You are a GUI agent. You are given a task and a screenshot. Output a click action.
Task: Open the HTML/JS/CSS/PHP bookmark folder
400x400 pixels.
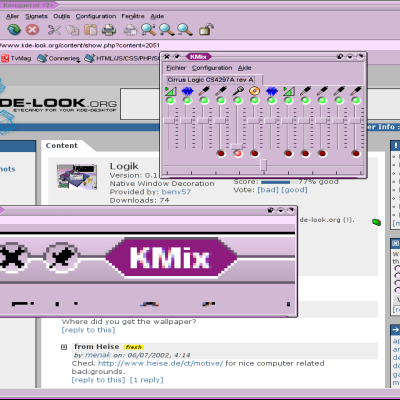pos(123,58)
